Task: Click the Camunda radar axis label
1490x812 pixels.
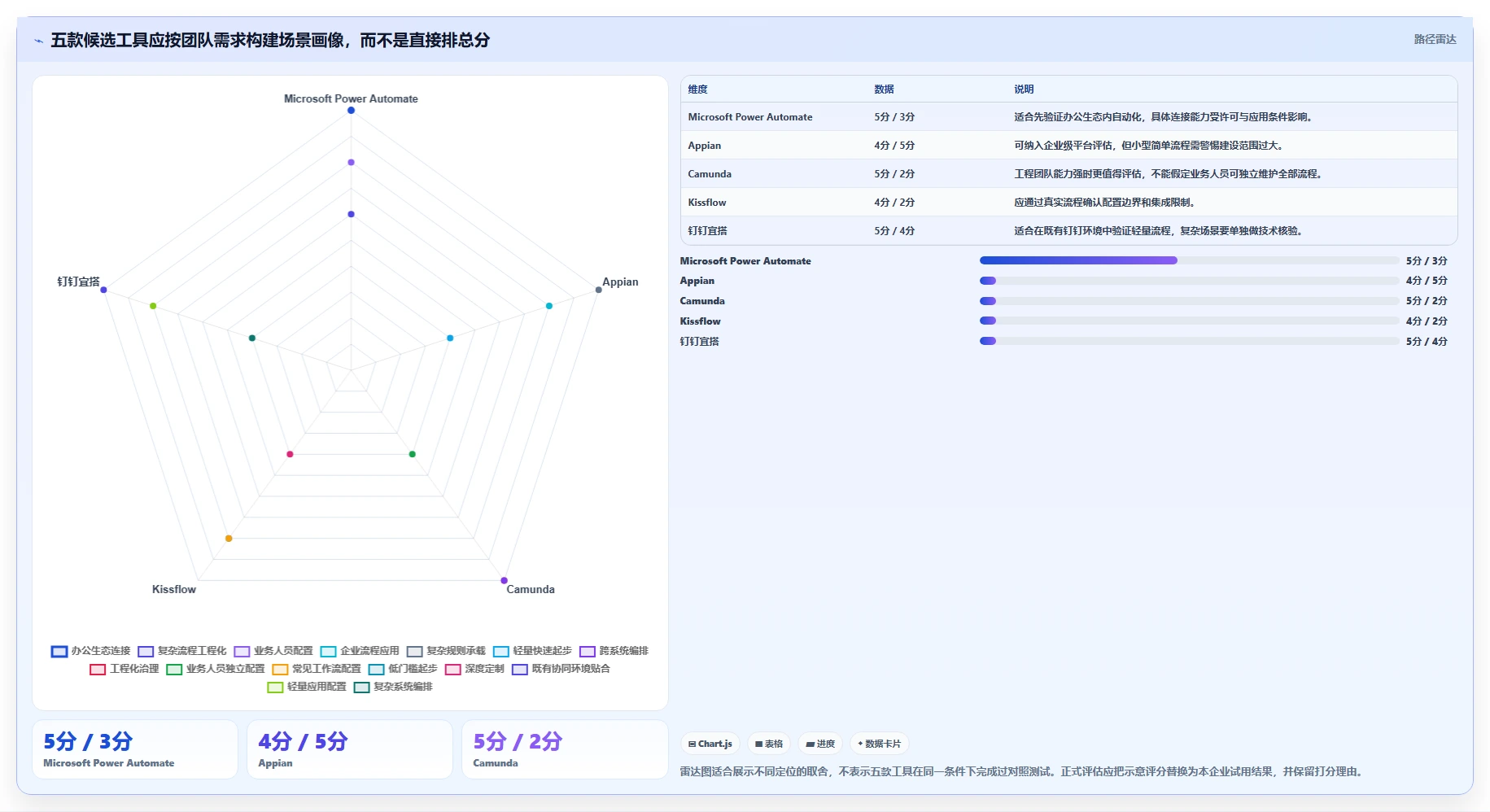Action: click(531, 589)
